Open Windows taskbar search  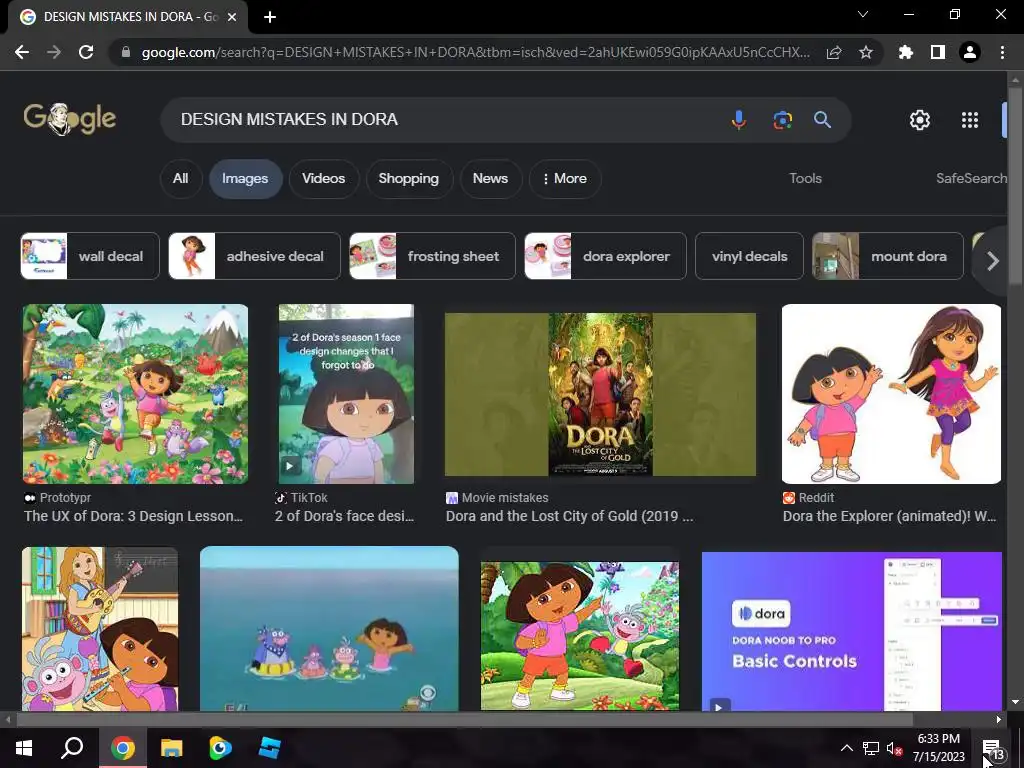(72, 748)
